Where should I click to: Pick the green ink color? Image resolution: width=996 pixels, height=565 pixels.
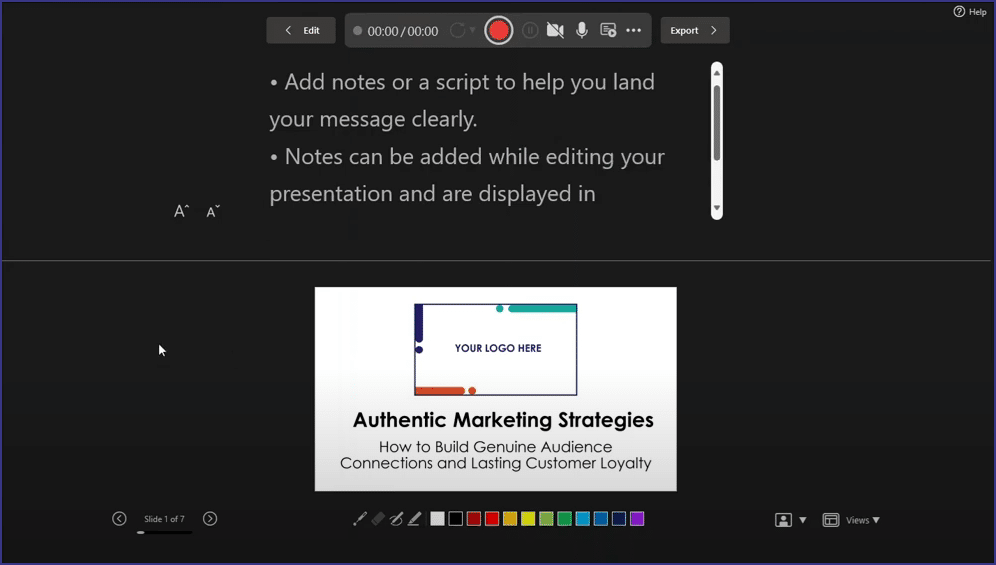[565, 519]
